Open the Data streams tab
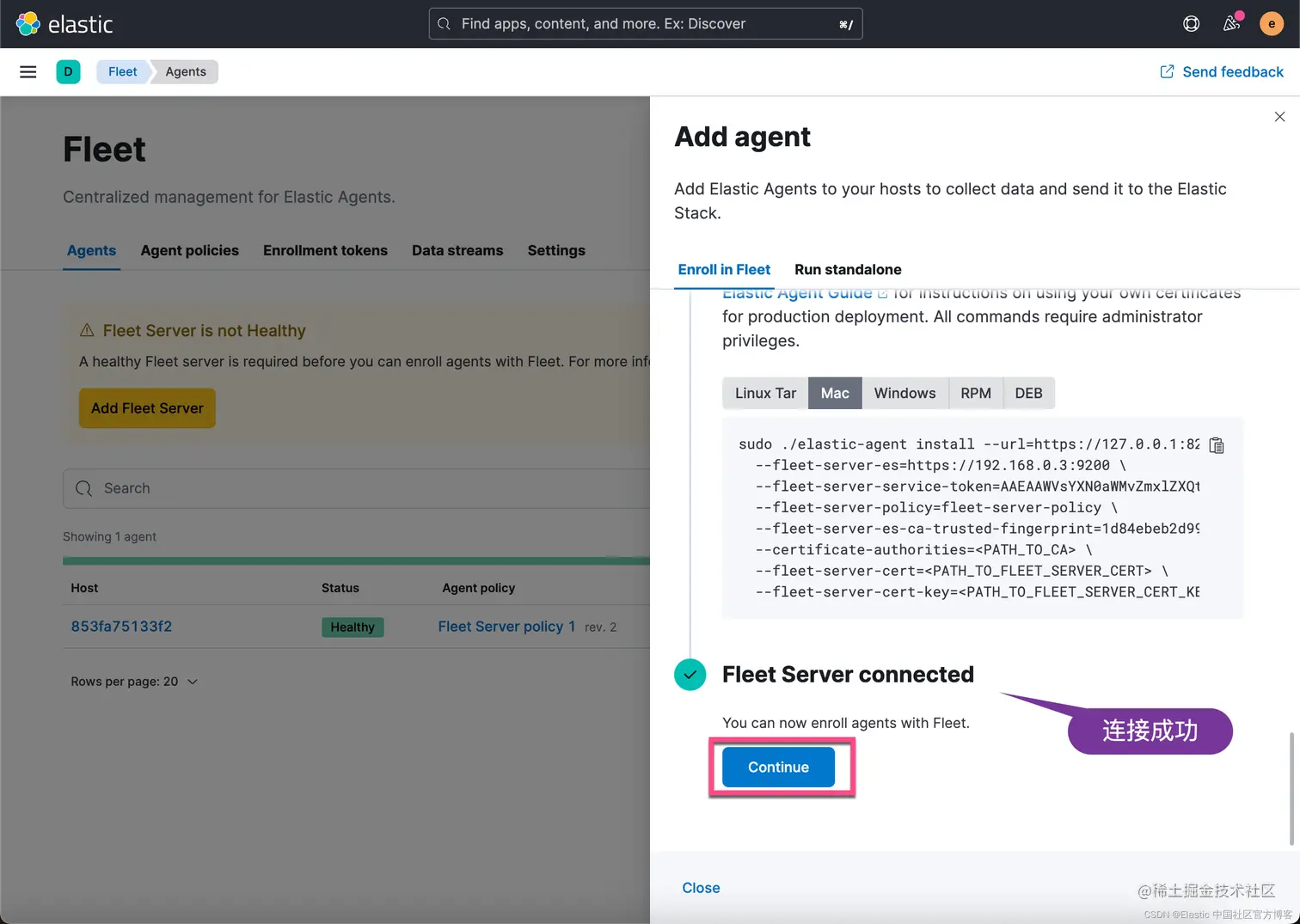Viewport: 1300px width, 924px height. tap(457, 251)
